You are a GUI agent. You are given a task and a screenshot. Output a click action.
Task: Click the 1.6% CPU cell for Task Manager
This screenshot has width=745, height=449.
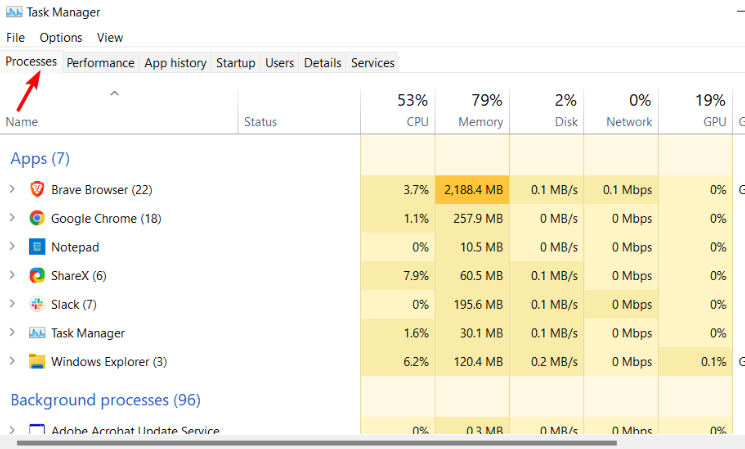tap(398, 333)
